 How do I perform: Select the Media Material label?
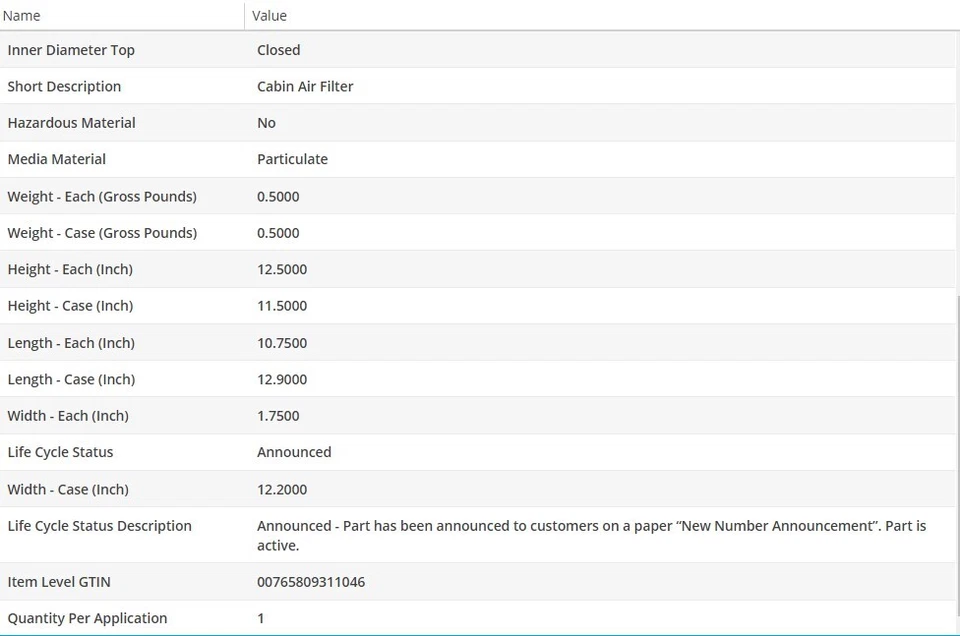56,159
